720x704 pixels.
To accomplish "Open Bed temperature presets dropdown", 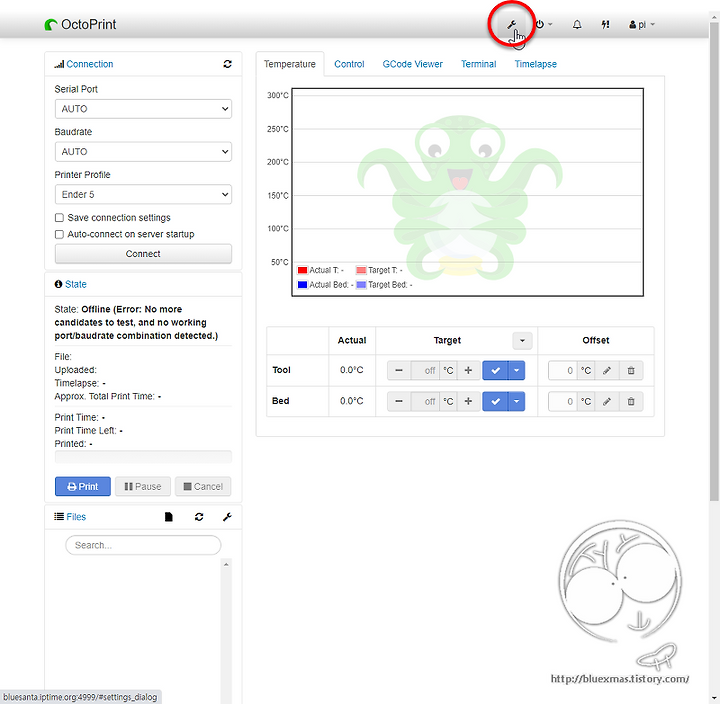I will click(x=517, y=401).
